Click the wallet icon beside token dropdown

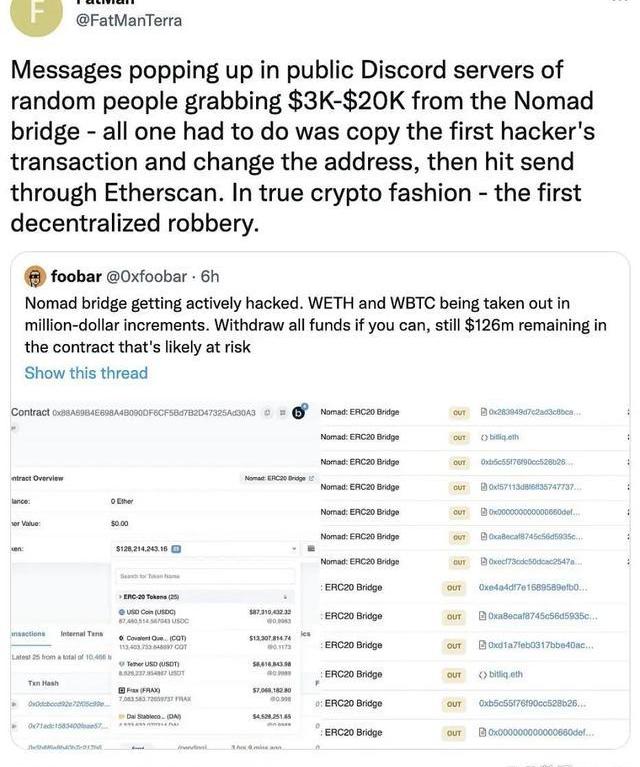310,548
